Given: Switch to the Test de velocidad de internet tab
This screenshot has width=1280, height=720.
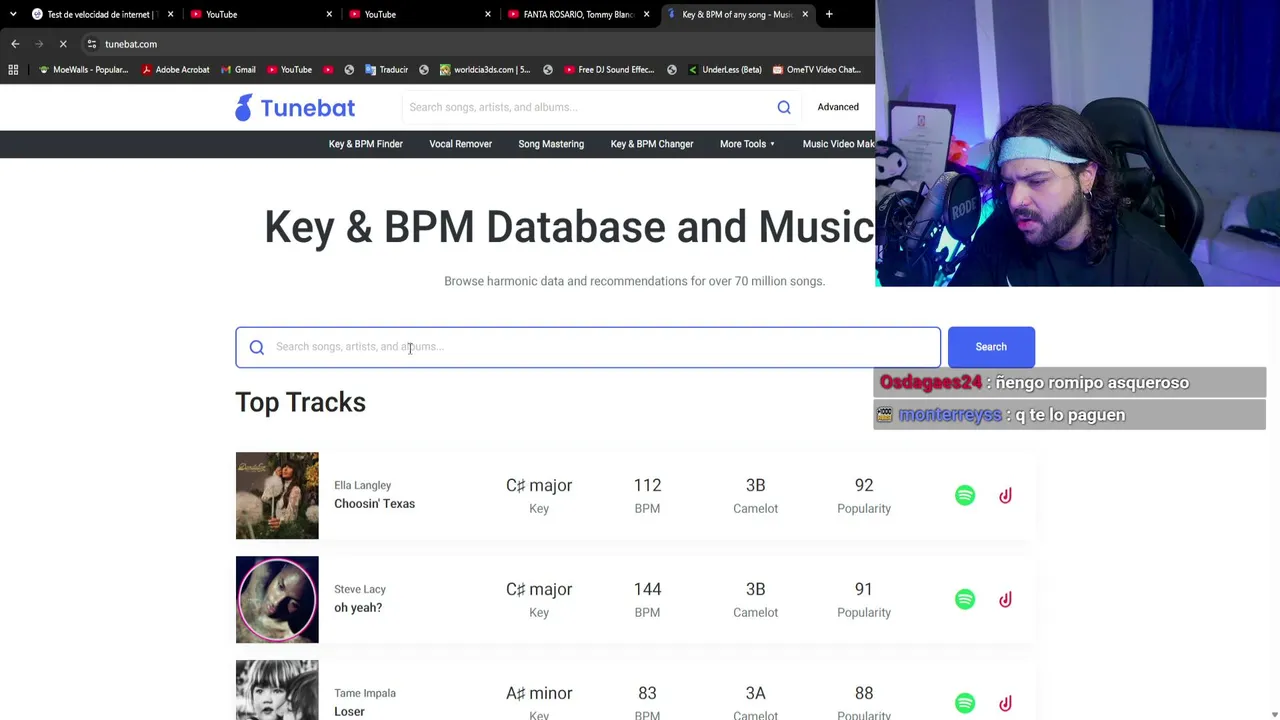Looking at the screenshot, I should click(102, 14).
